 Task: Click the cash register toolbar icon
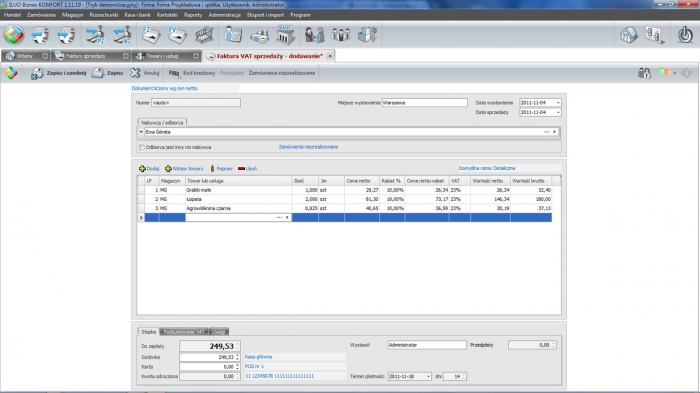pyautogui.click(x=259, y=36)
